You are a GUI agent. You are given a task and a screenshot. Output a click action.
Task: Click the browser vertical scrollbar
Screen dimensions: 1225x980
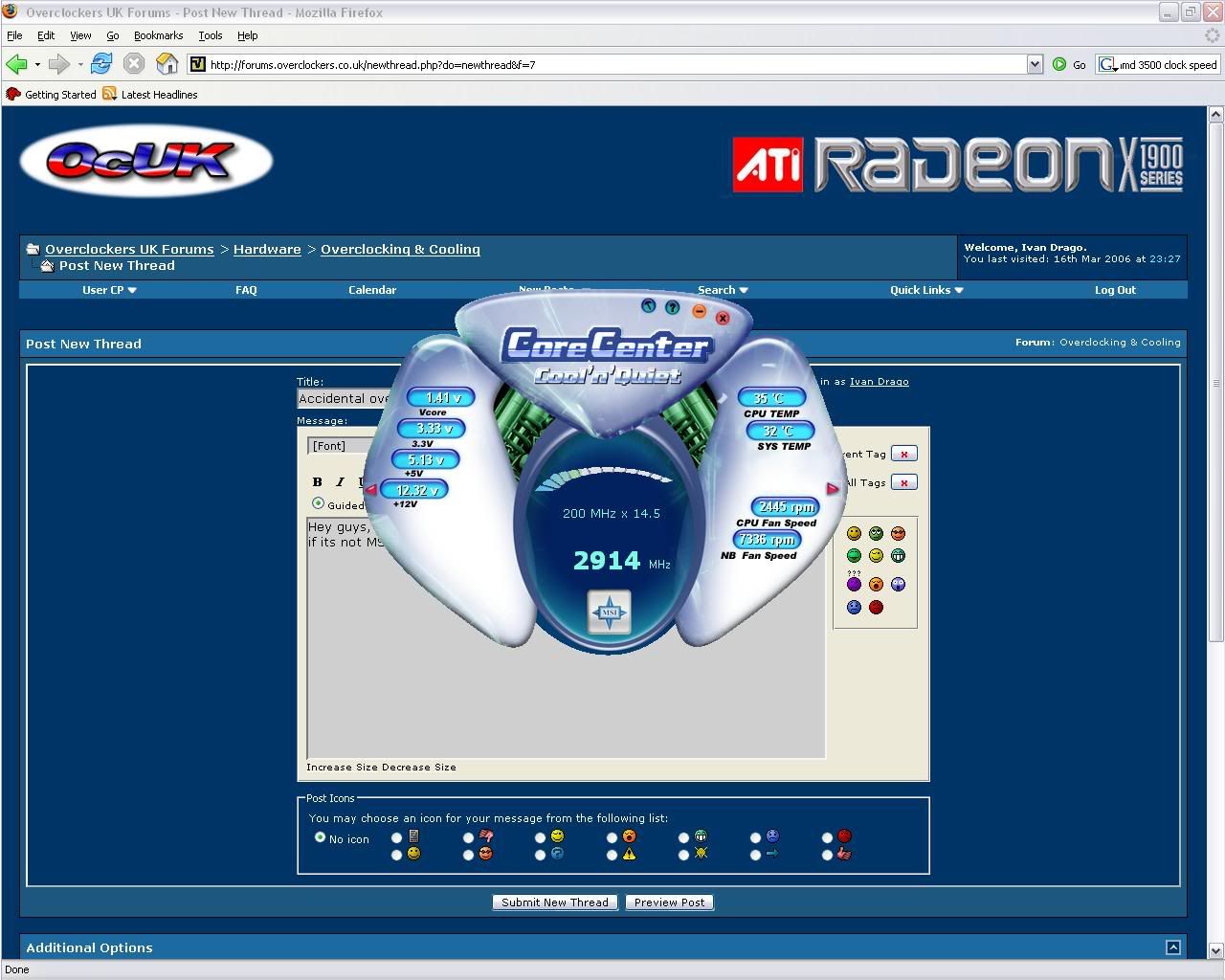click(1215, 381)
